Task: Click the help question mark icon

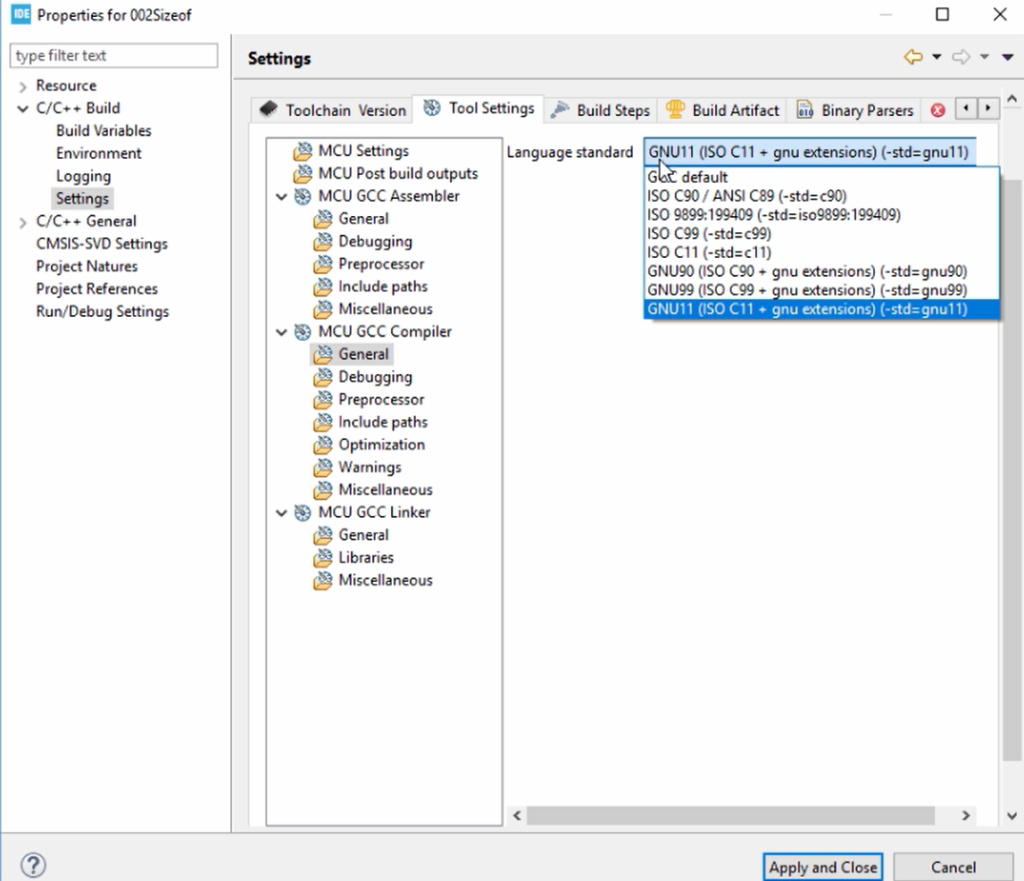Action: tap(33, 865)
